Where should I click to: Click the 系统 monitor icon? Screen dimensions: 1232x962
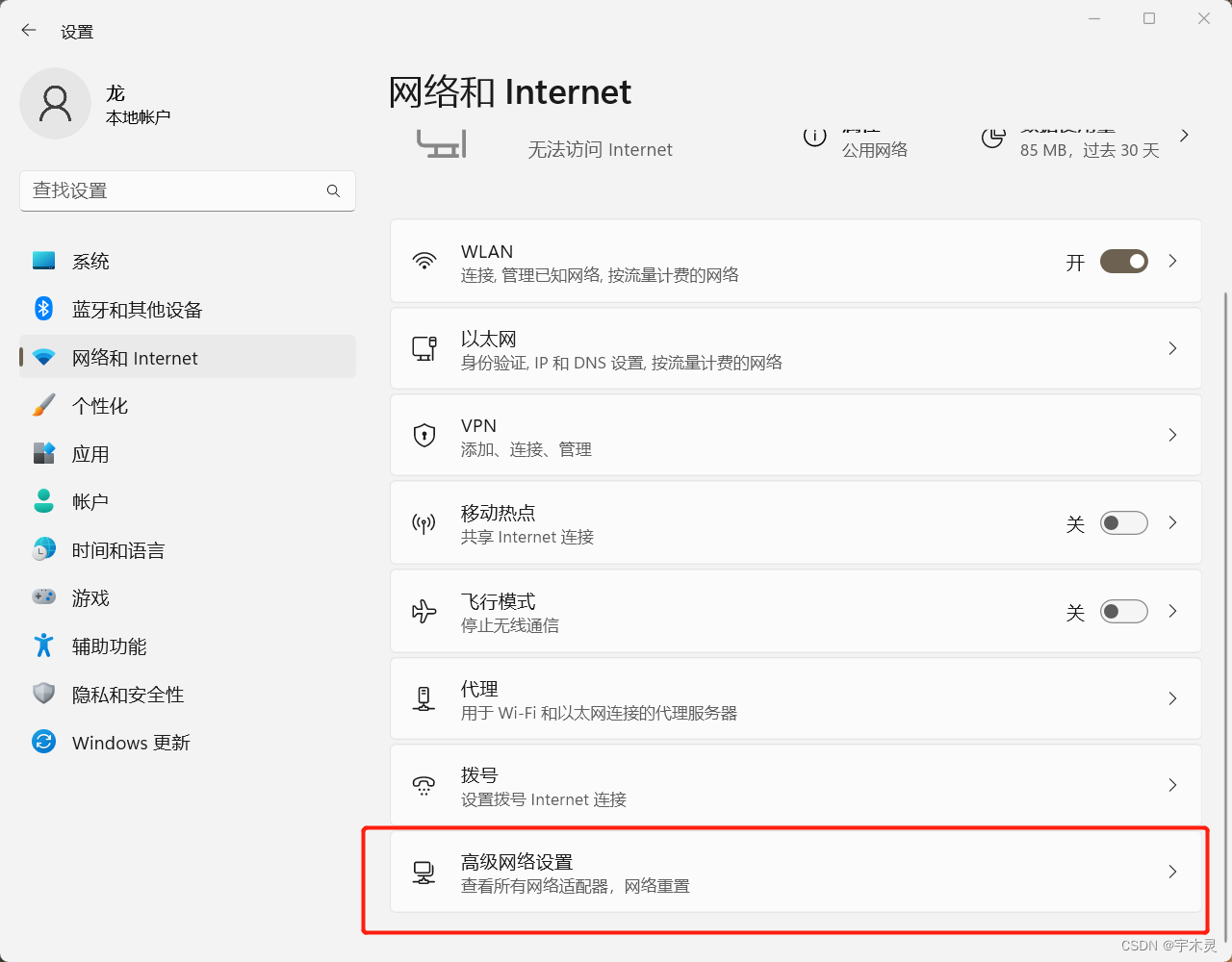43,261
